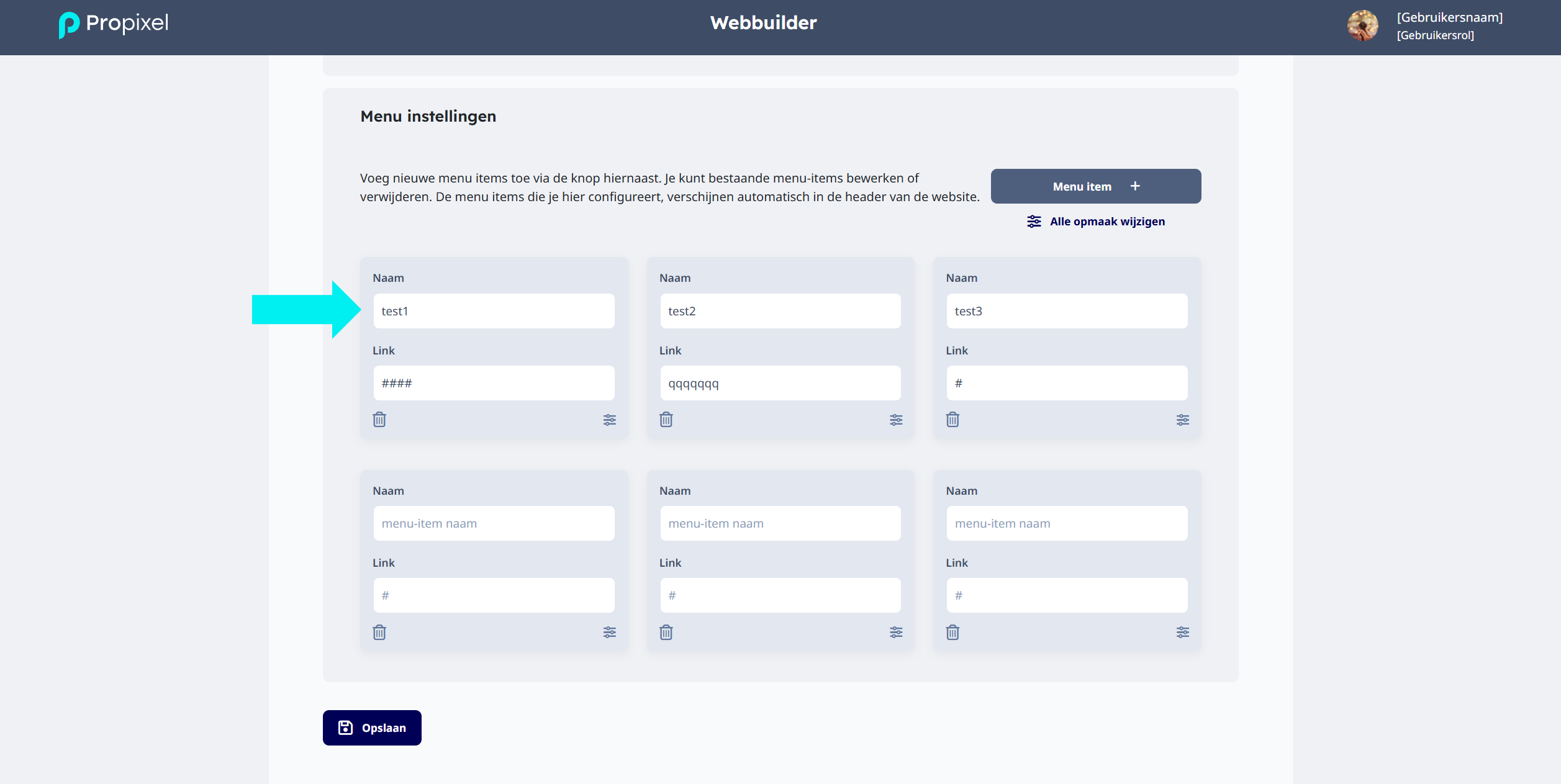Open style settings for last empty item
This screenshot has height=784, width=1561.
[1183, 632]
